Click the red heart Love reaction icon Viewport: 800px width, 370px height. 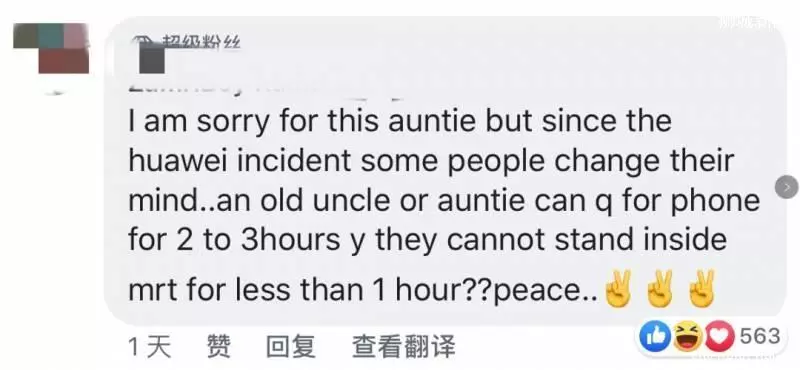click(718, 337)
